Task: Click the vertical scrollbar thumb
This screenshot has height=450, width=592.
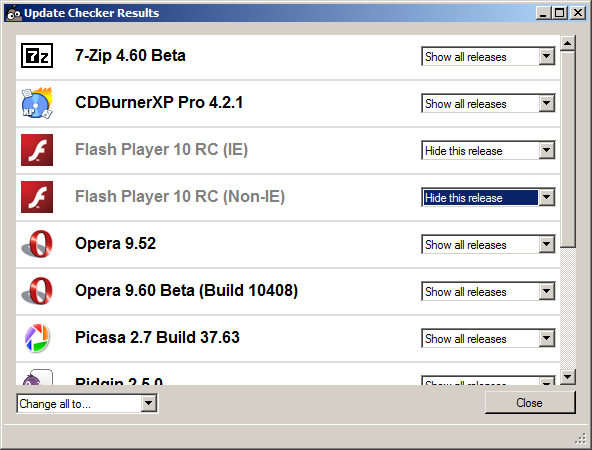Action: pos(568,149)
